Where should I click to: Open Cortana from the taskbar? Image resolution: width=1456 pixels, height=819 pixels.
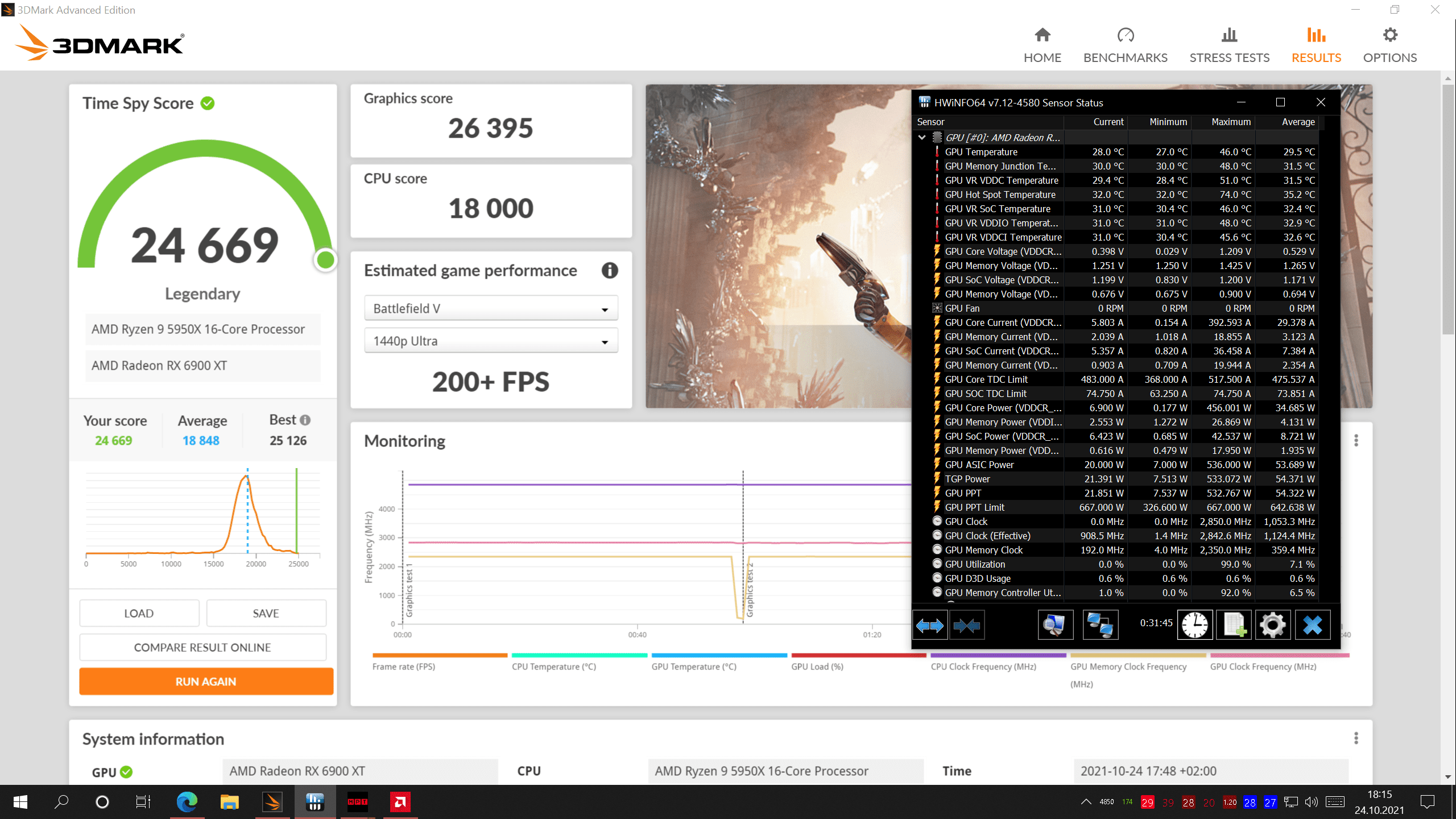point(102,802)
